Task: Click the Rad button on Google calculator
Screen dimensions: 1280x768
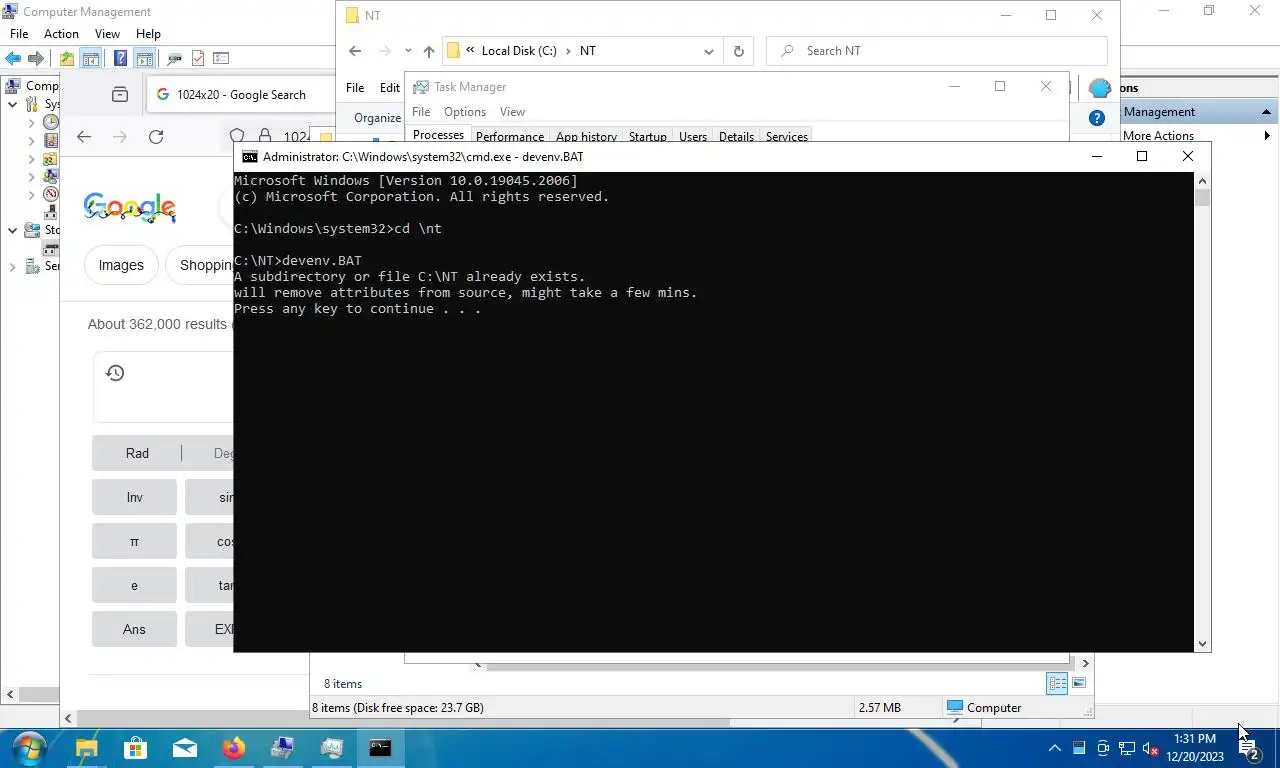Action: (x=137, y=453)
